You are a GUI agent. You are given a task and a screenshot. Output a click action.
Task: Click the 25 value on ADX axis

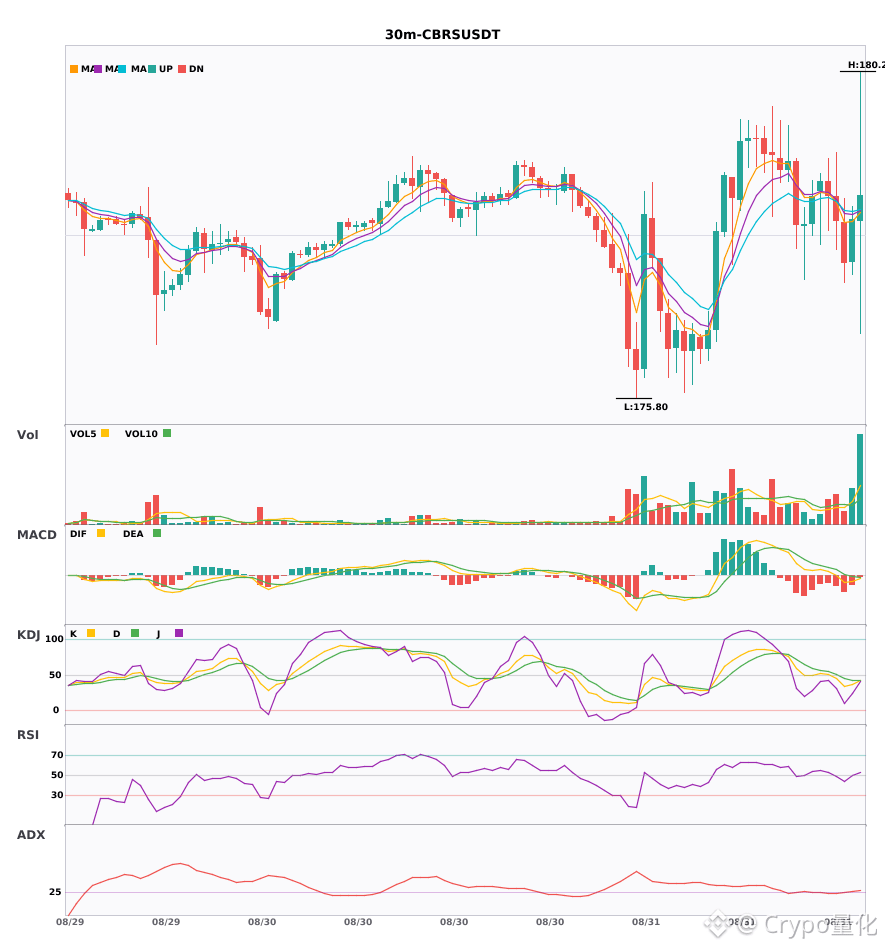(x=55, y=892)
